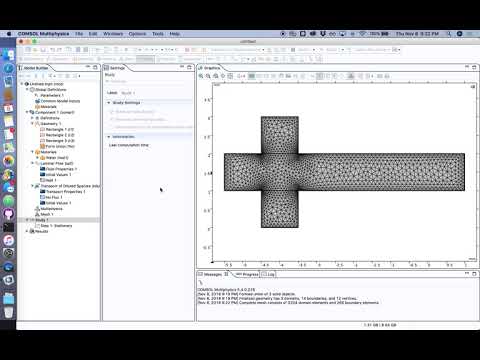Collapse the Study 1 tree node
The width and height of the screenshot is (480, 360).
coord(27,220)
